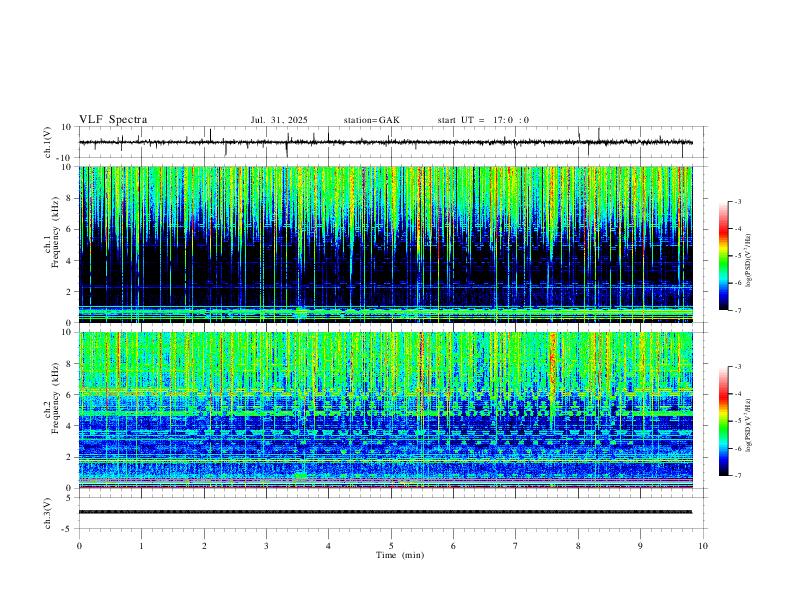792x612 pixels.
Task: Click the ch.1 spectrogram color bar
Action: tap(724, 256)
